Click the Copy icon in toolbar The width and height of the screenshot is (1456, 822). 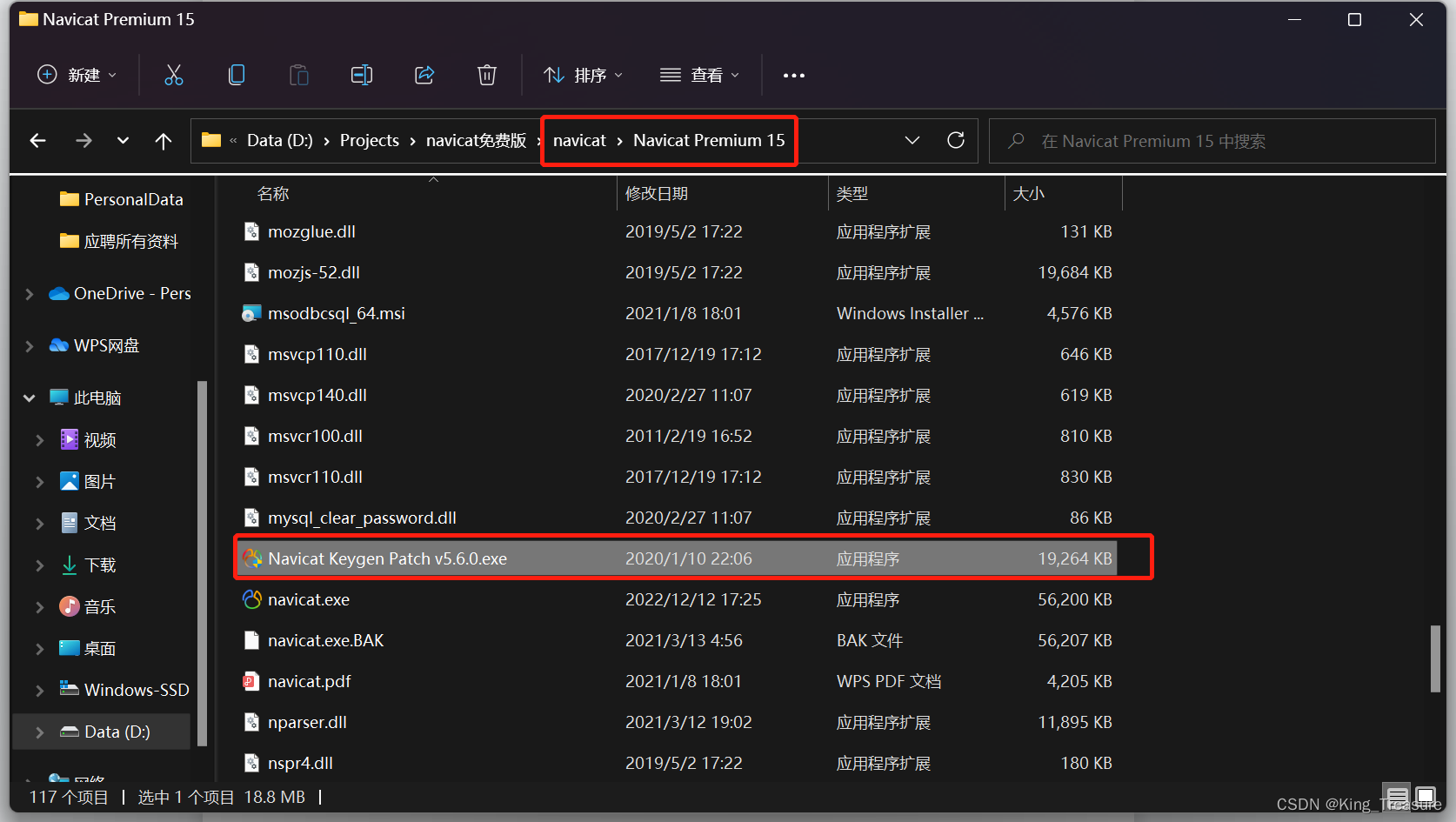tap(237, 75)
